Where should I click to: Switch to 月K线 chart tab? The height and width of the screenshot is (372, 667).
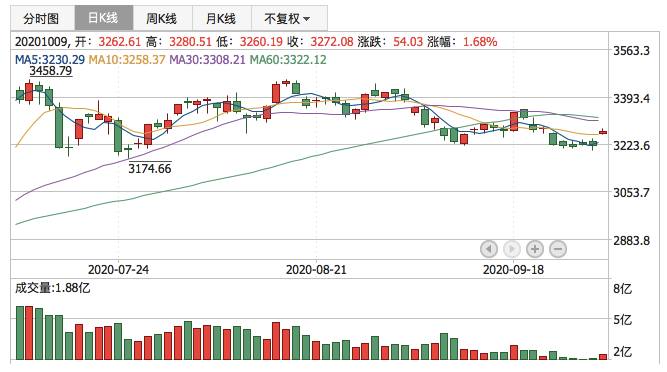[222, 18]
